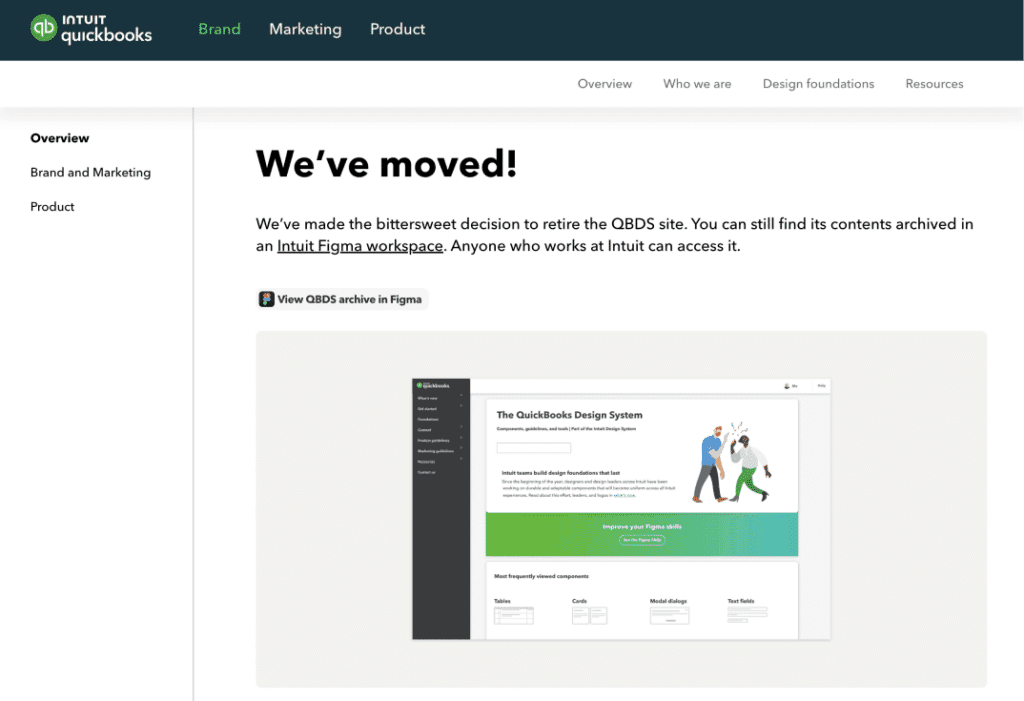Click the Figma icon on the archive button
The height and width of the screenshot is (701, 1024).
(x=268, y=298)
